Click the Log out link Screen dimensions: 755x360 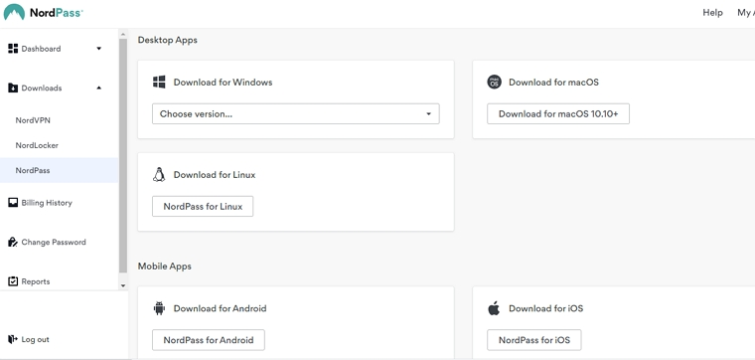click(x=35, y=339)
